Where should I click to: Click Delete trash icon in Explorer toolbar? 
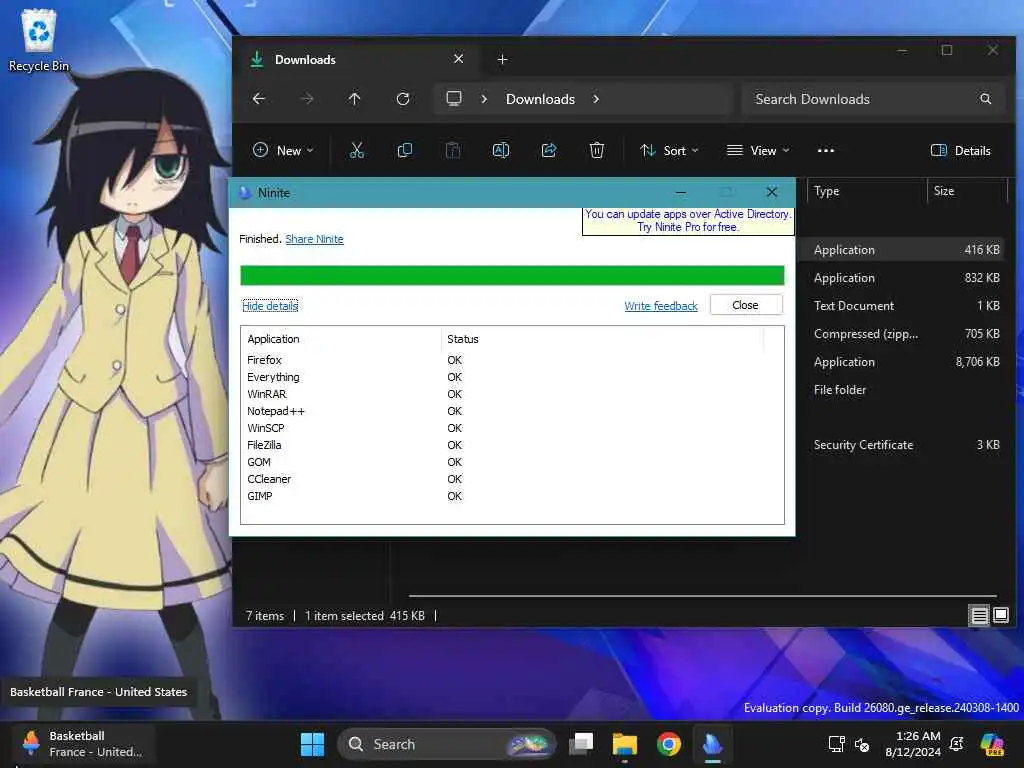(x=597, y=150)
